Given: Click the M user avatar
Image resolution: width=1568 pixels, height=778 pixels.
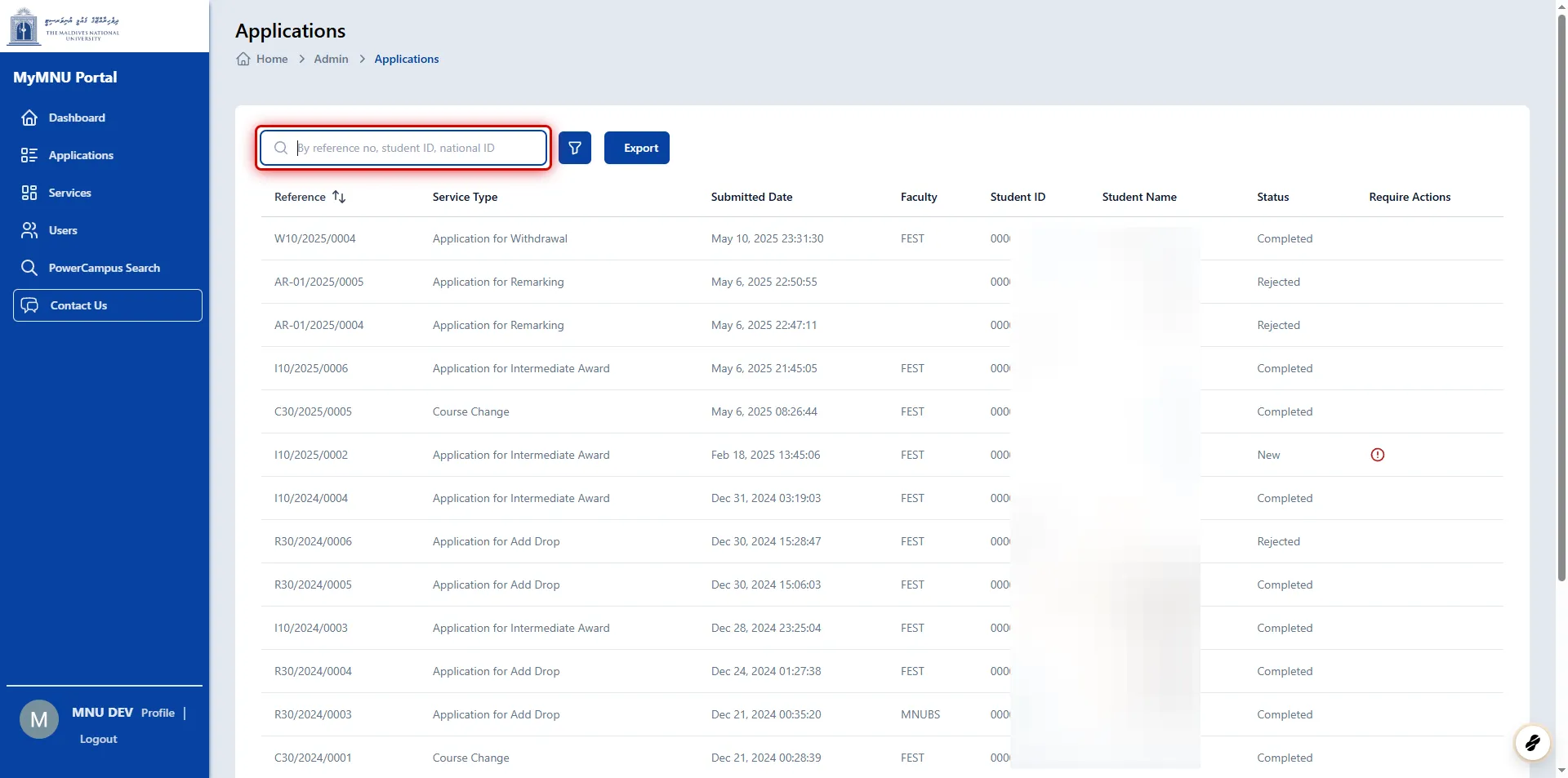Looking at the screenshot, I should click(39, 719).
